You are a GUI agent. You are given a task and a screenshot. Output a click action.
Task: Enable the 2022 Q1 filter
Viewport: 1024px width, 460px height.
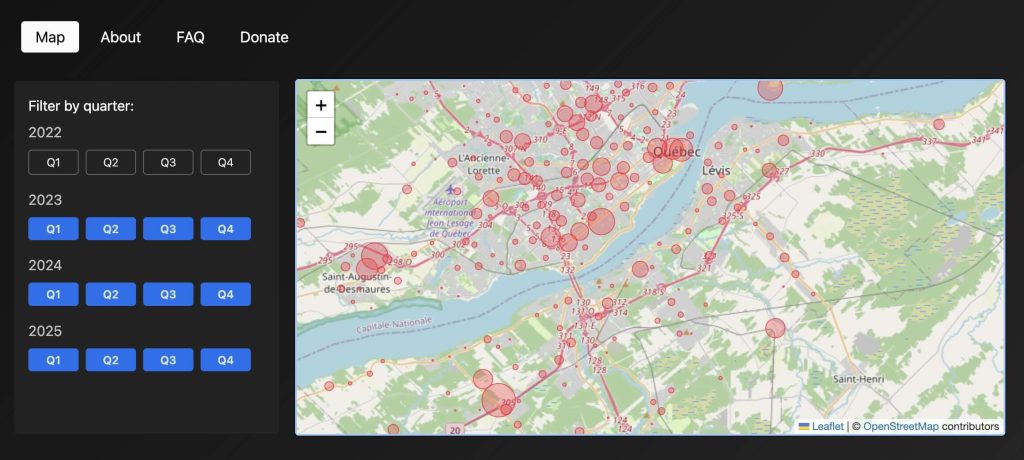click(x=54, y=163)
